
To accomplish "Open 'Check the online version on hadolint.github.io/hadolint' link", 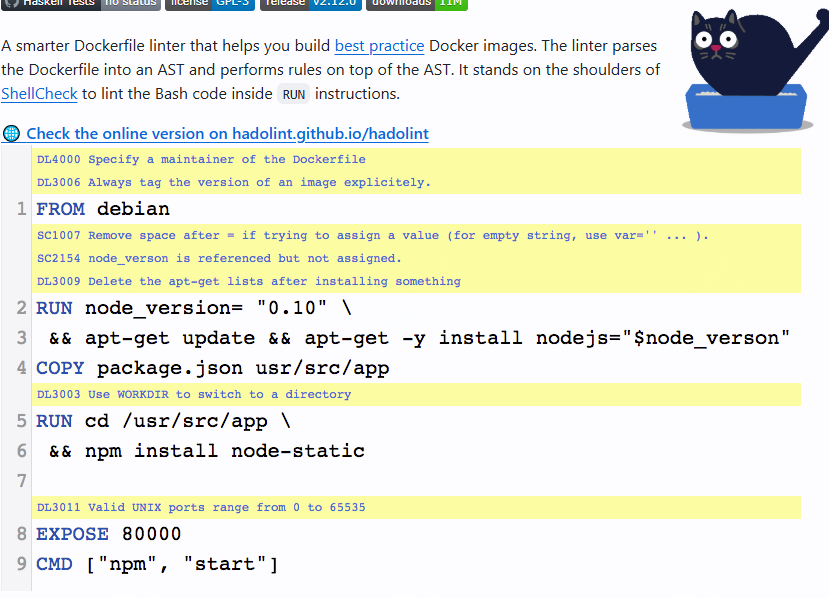I will [227, 134].
